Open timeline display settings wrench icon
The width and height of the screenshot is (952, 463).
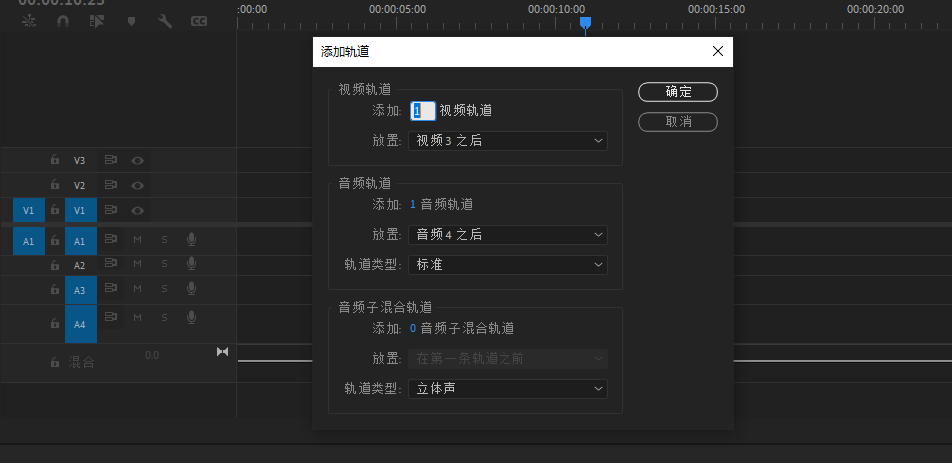pos(165,20)
